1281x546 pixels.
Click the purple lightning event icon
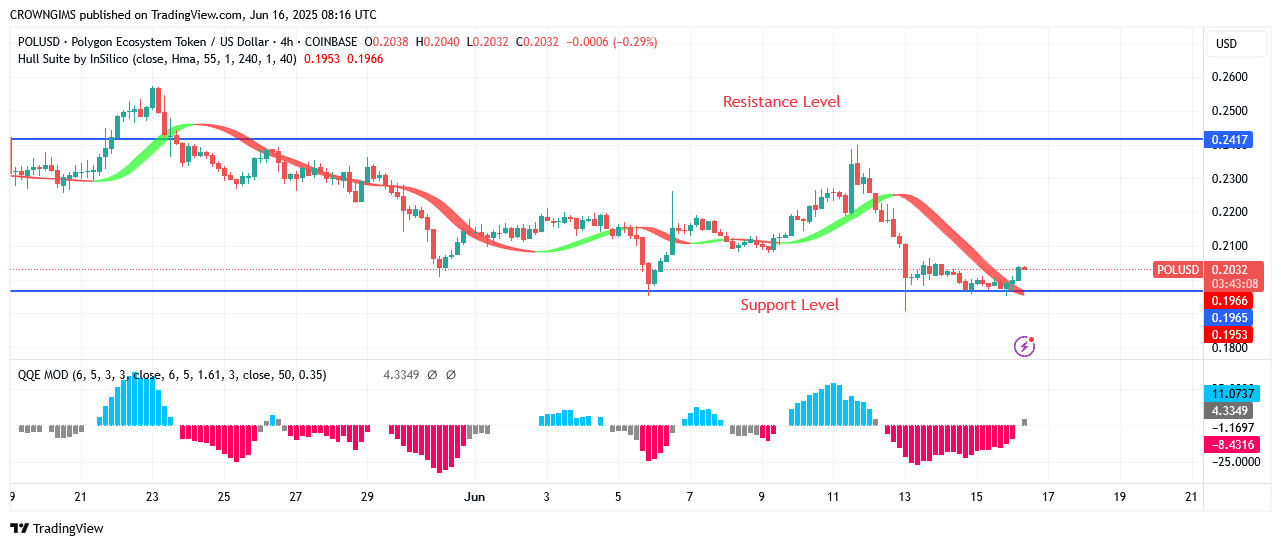click(1025, 346)
